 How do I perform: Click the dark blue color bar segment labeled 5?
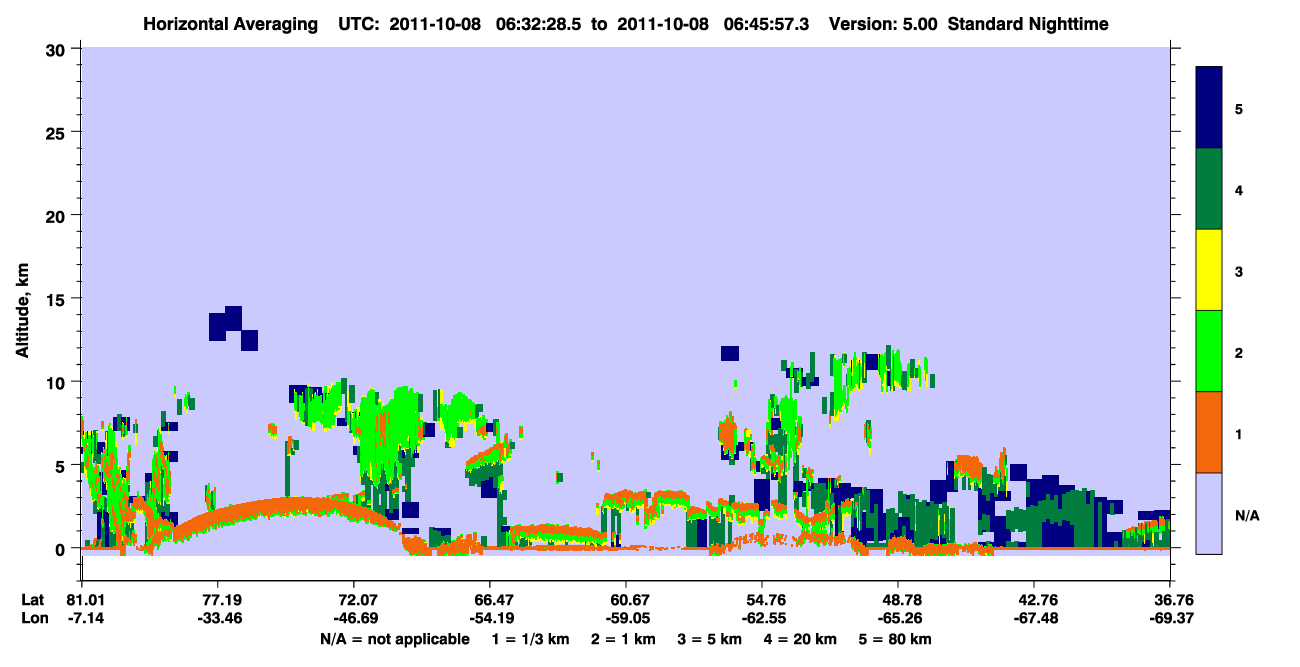pyautogui.click(x=1208, y=108)
